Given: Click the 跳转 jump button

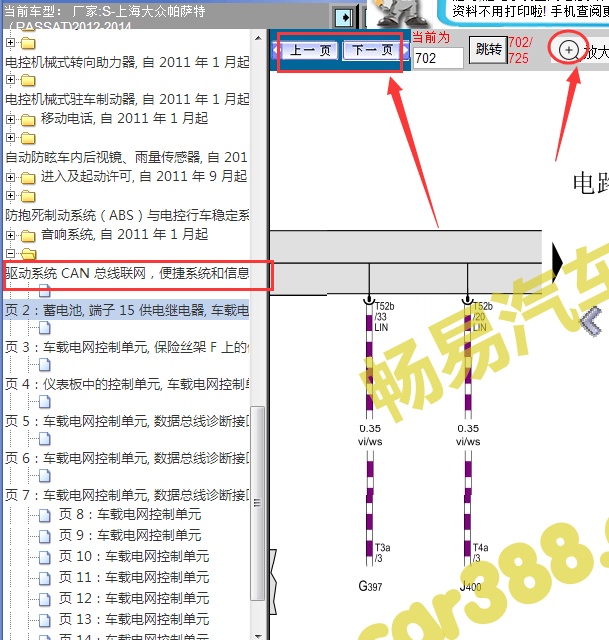Looking at the screenshot, I should coord(488,50).
